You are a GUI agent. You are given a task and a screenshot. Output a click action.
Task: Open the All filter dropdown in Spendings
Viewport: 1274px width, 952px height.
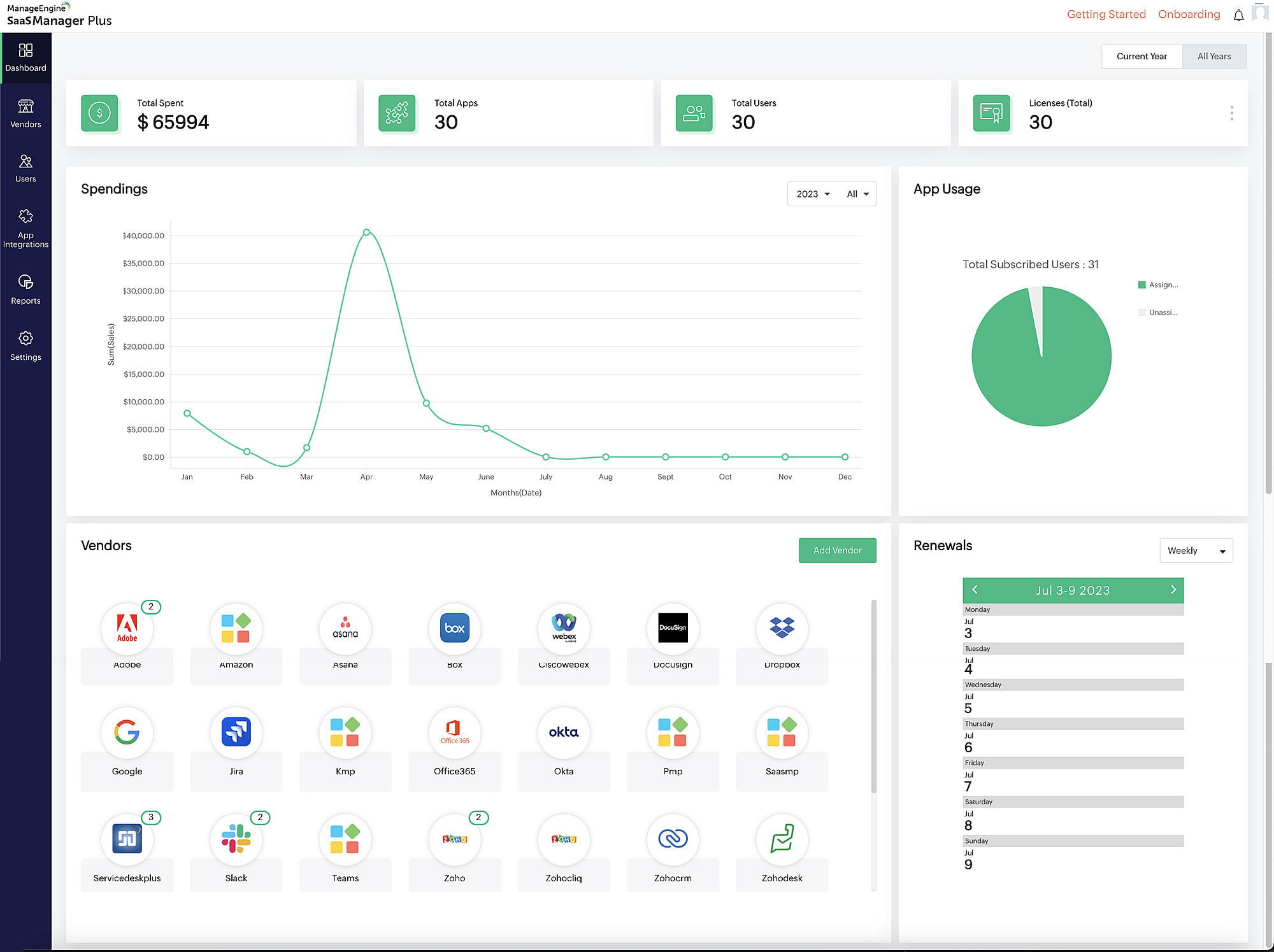click(x=857, y=194)
